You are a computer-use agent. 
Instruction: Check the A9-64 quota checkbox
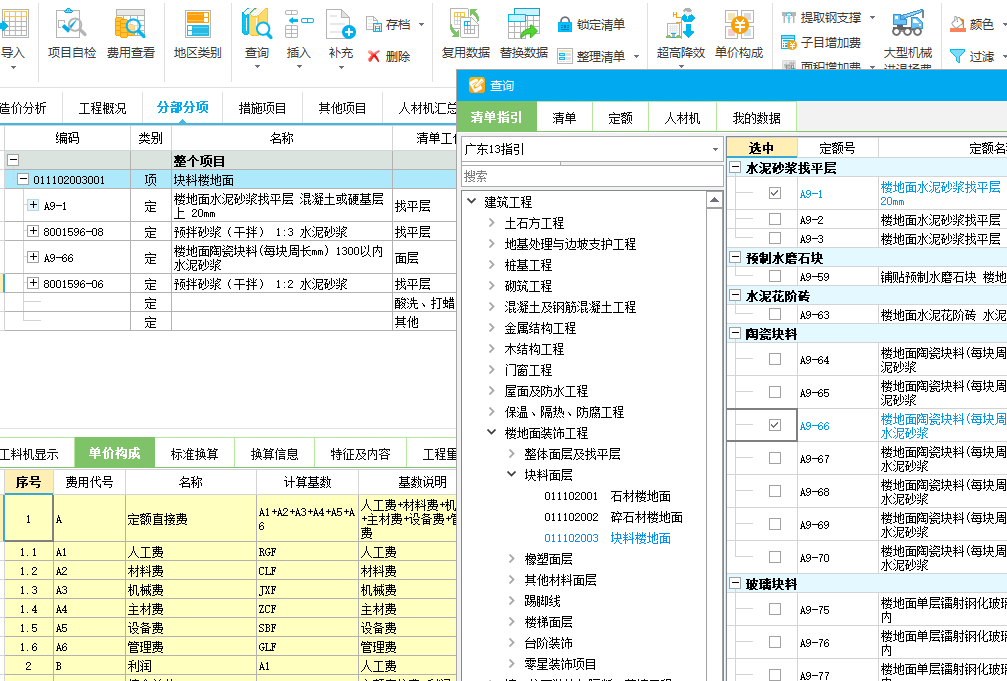pos(775,359)
